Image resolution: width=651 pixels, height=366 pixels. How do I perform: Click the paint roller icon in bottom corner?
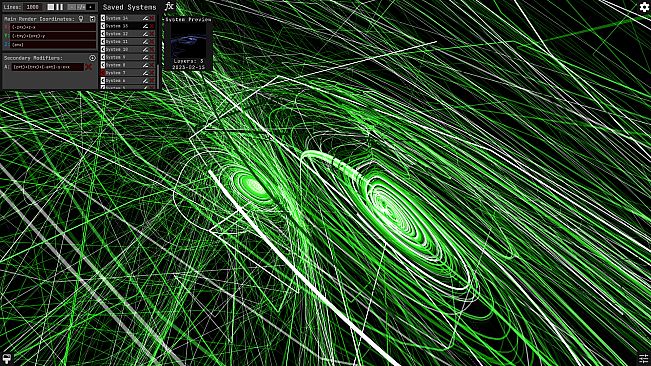click(x=7, y=358)
